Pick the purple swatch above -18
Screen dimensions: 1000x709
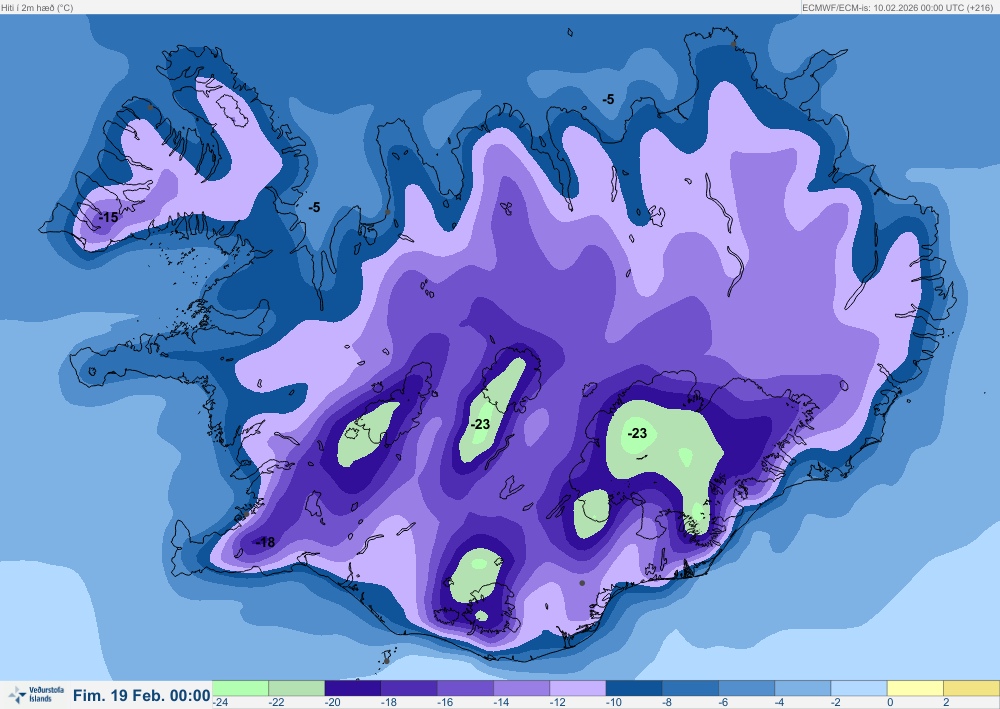click(x=409, y=688)
